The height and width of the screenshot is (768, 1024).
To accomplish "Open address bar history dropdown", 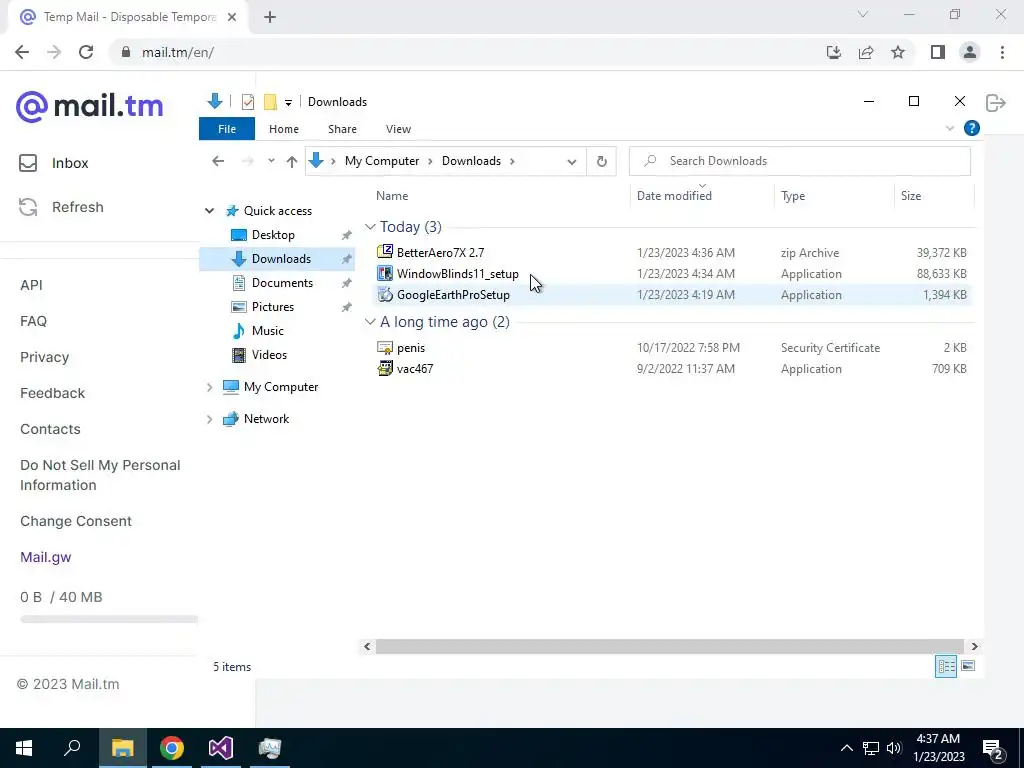I will tap(571, 162).
